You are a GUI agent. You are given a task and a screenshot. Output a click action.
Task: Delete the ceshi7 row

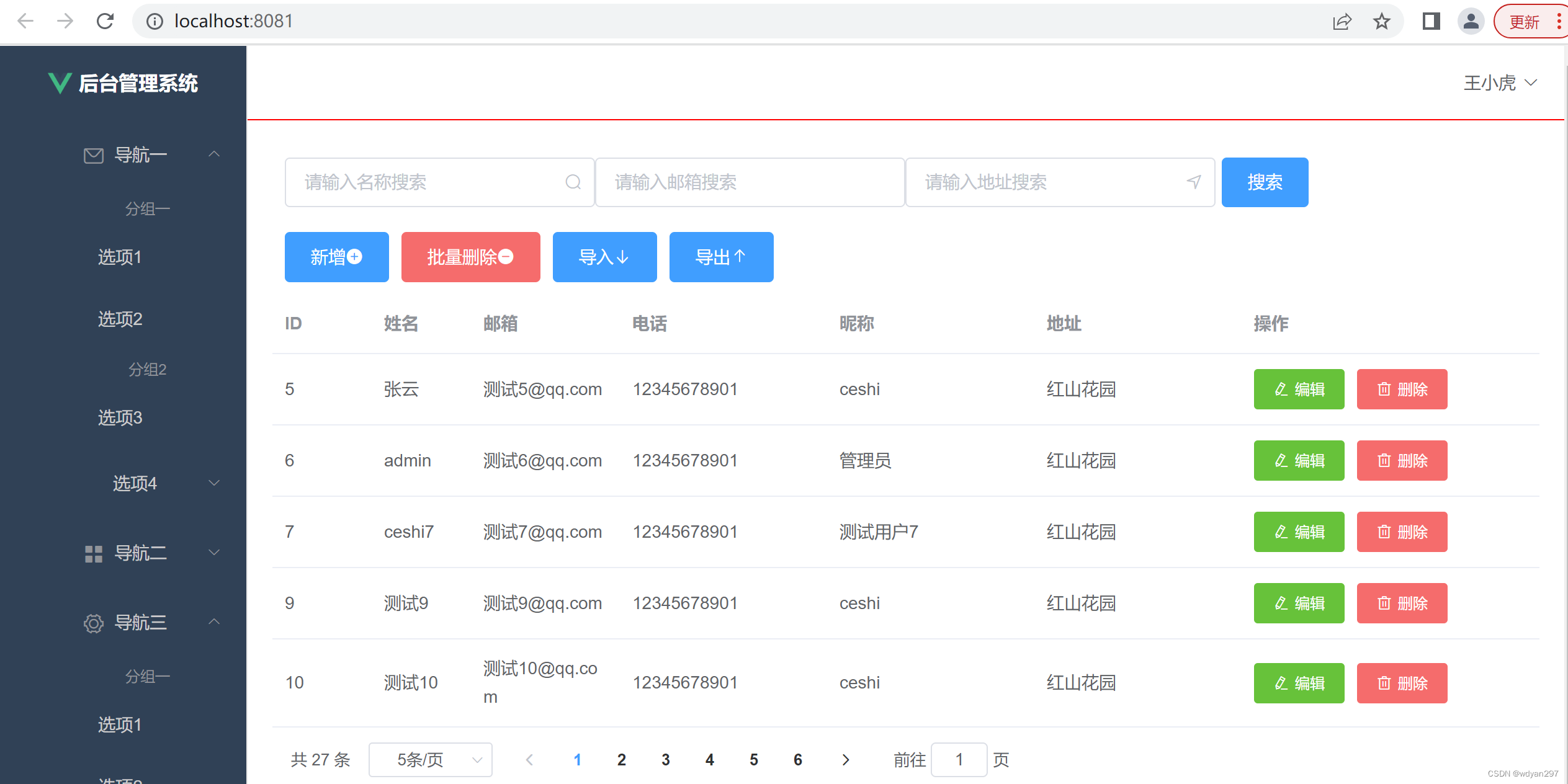pyautogui.click(x=1402, y=532)
